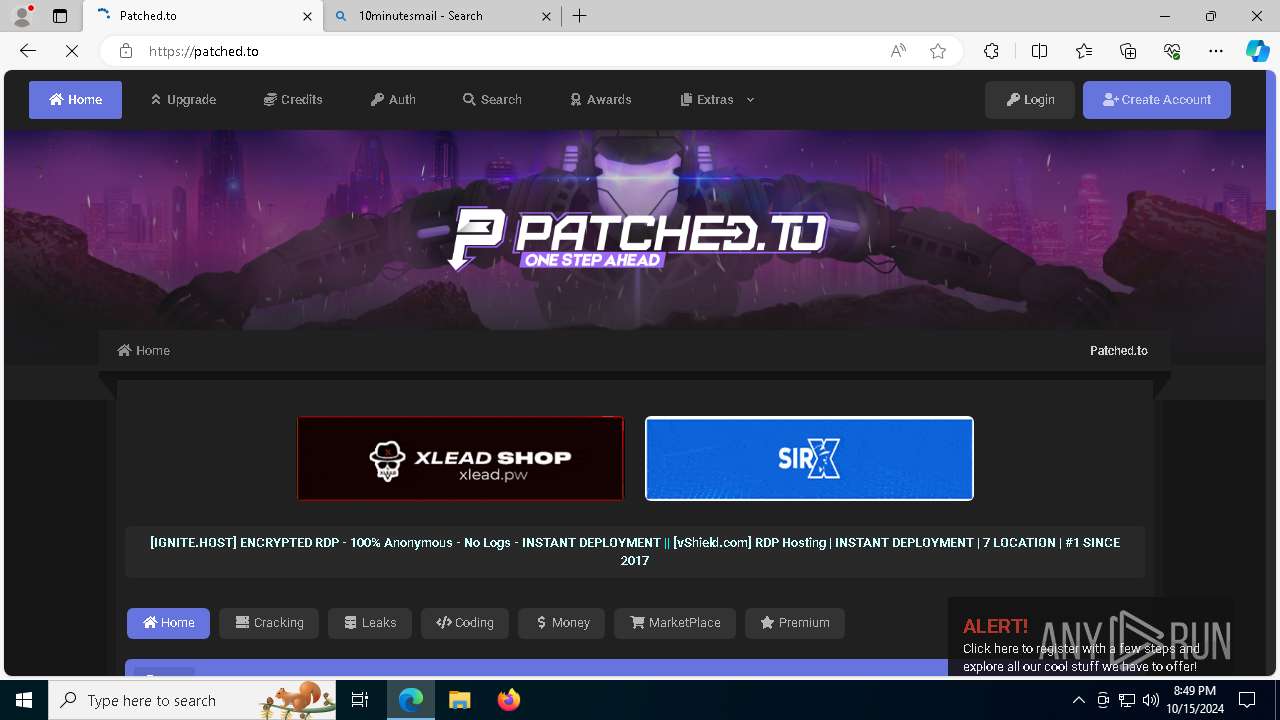This screenshot has height=720, width=1280.
Task: Show hidden system tray icons
Action: tap(1078, 700)
